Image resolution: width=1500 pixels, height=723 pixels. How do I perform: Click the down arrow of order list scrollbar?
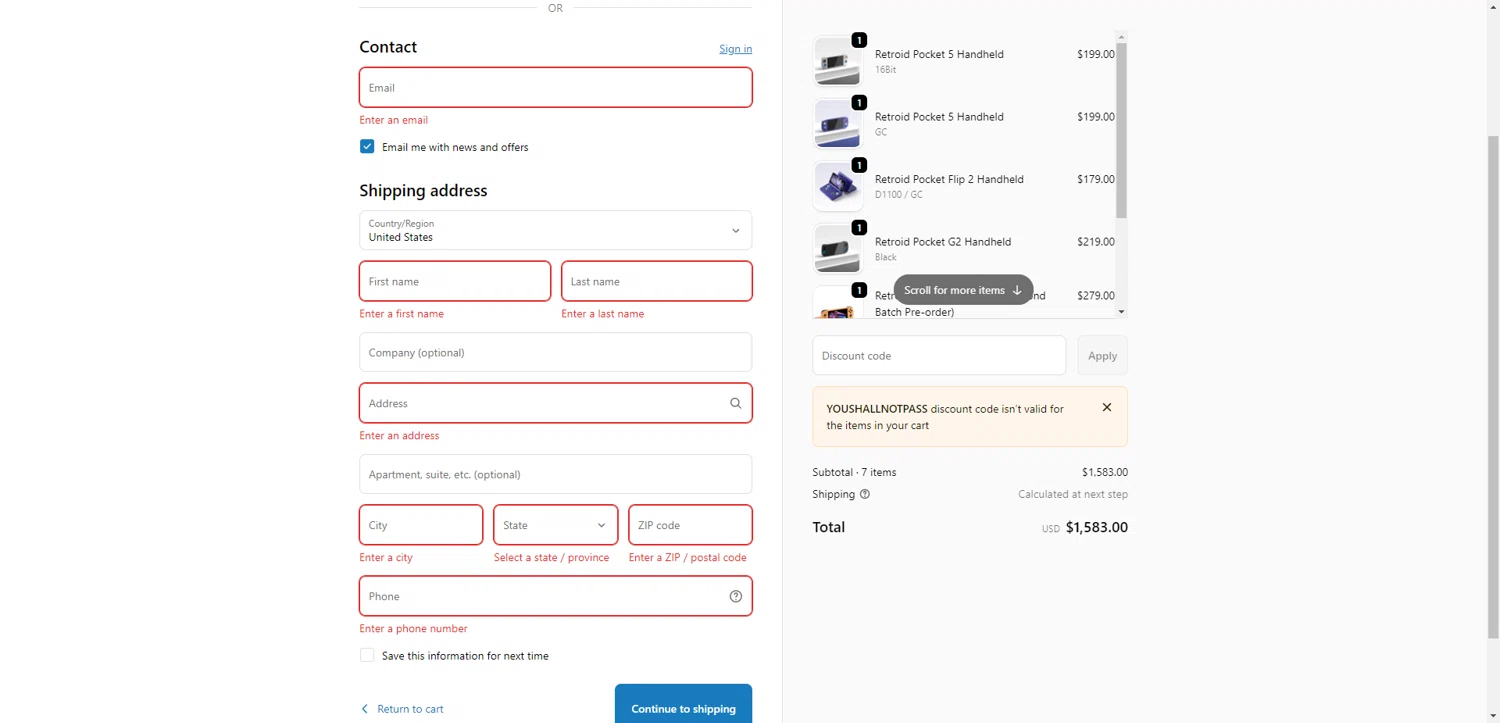coord(1121,312)
